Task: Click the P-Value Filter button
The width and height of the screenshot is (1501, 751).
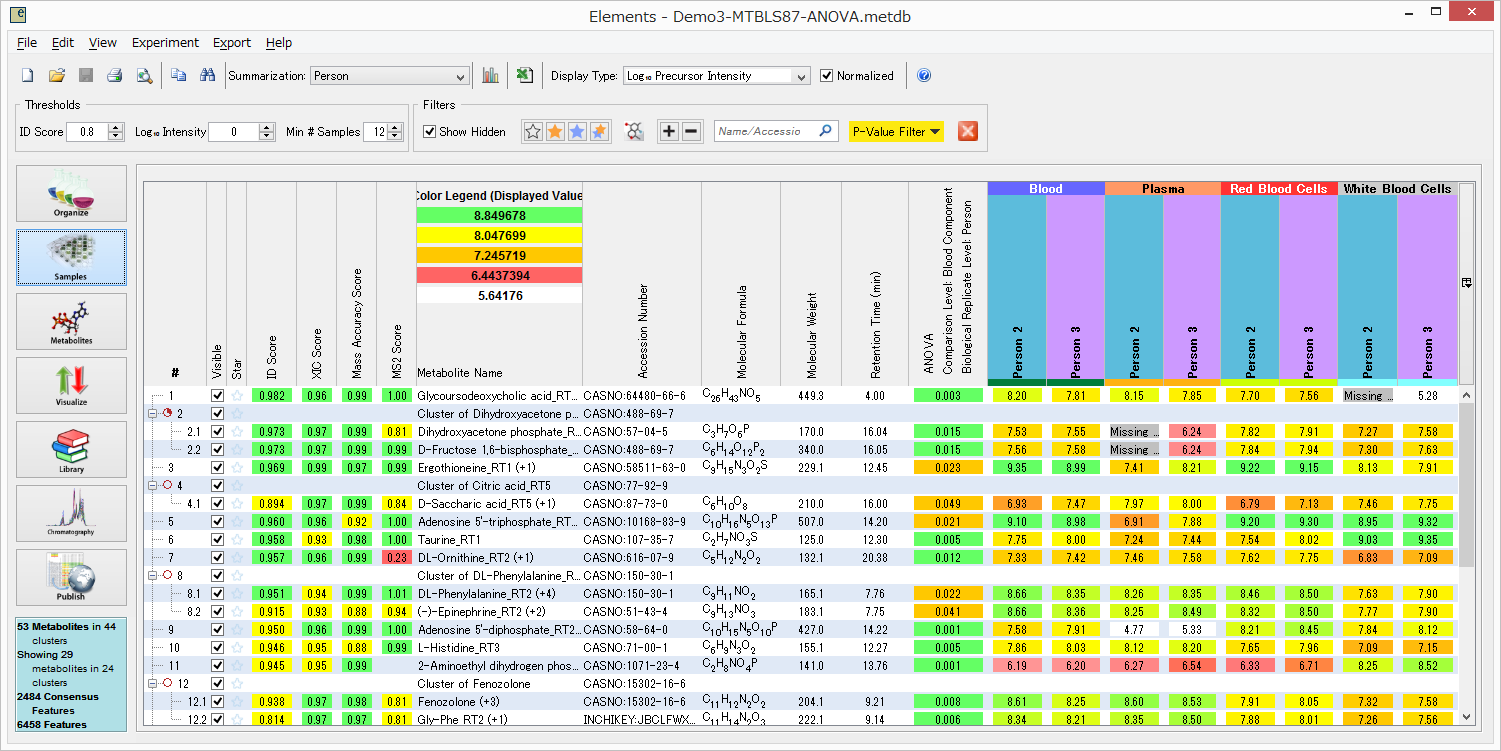Action: point(896,132)
